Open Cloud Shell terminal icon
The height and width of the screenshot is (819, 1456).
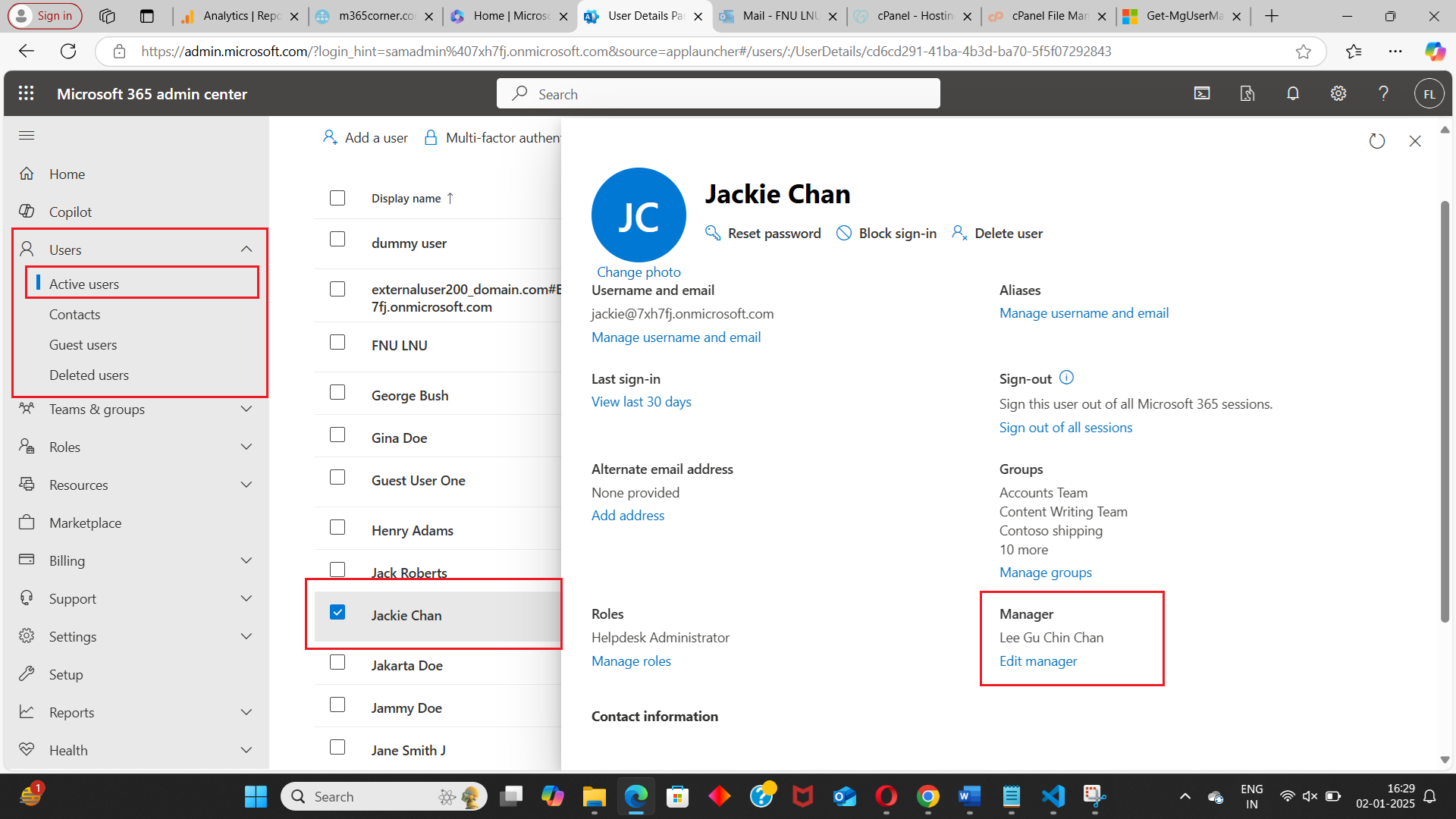pyautogui.click(x=1202, y=93)
